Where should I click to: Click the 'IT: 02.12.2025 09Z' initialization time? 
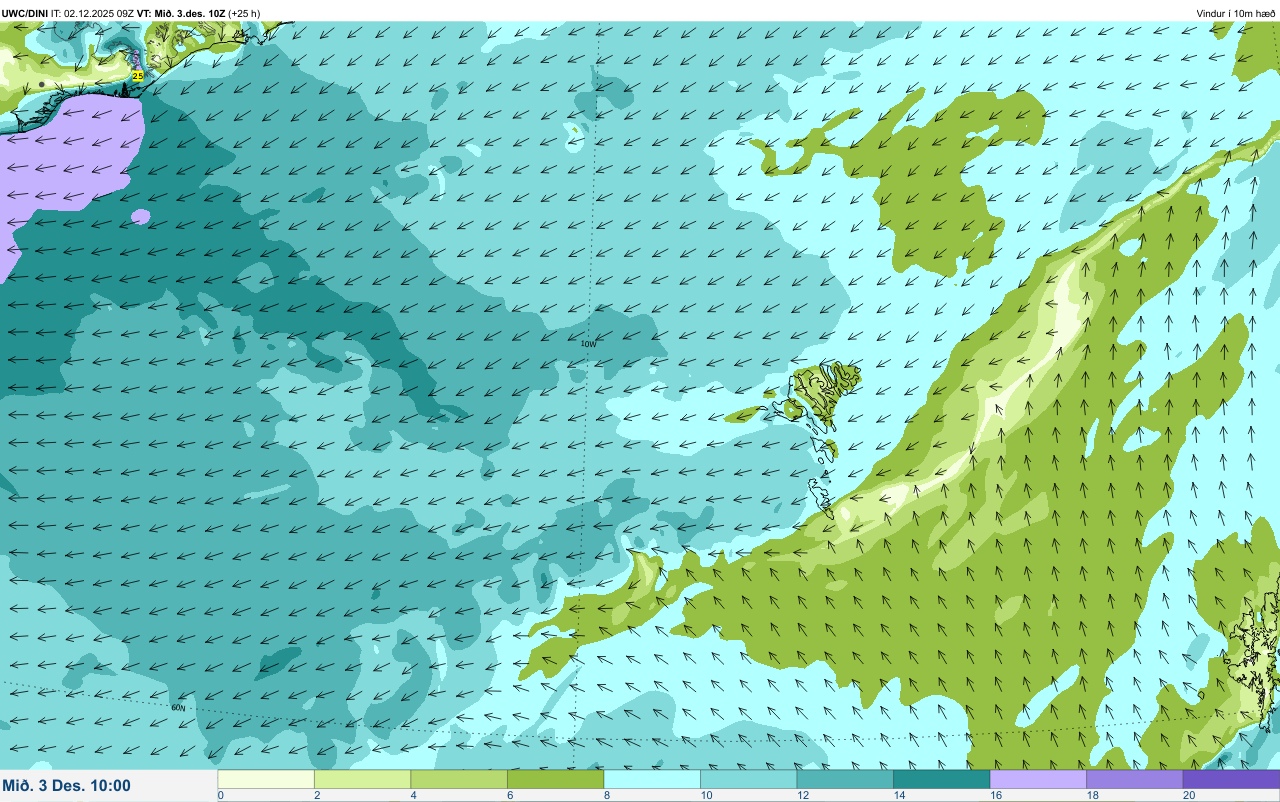(93, 13)
